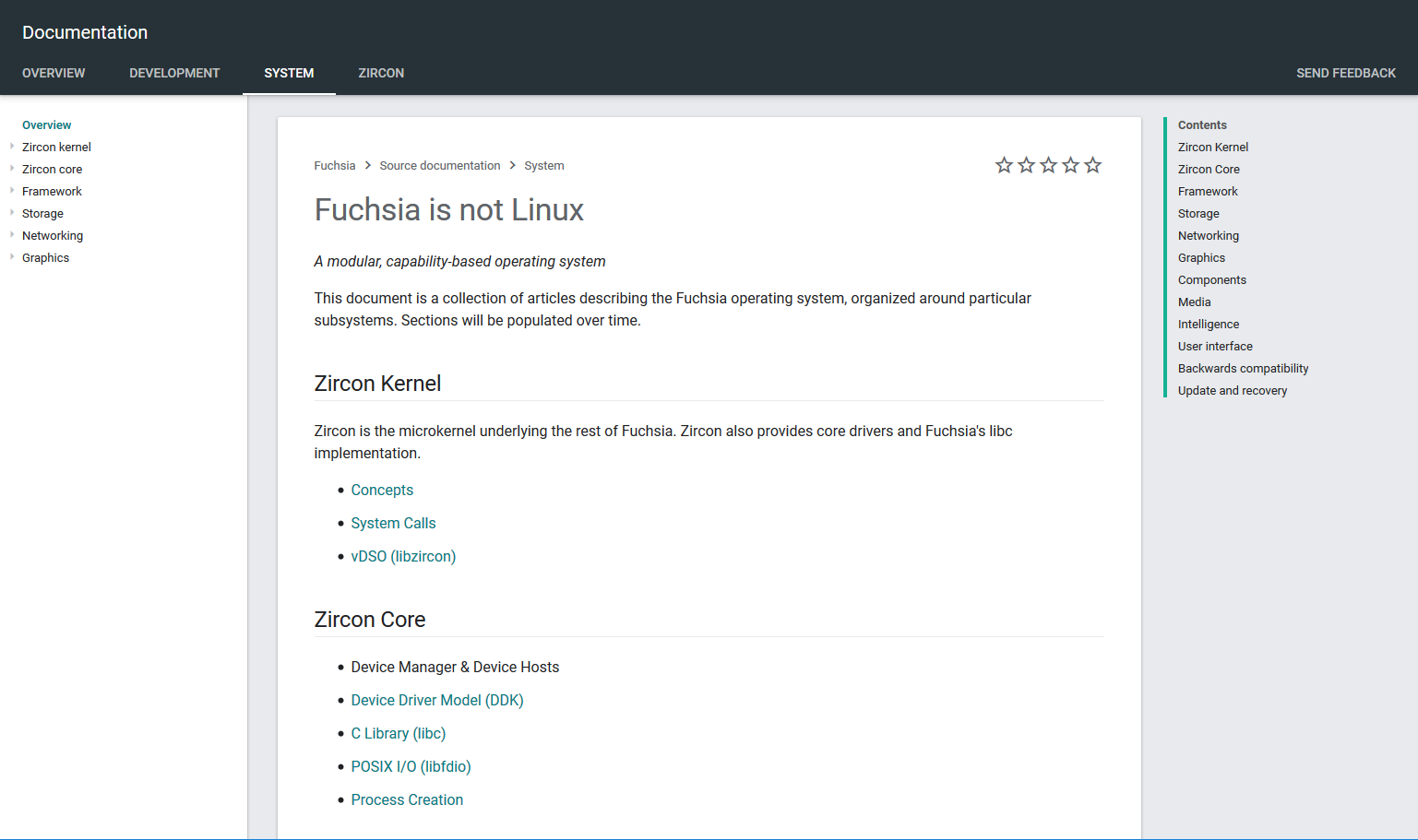Open Zircon core in left sidebar
The height and width of the screenshot is (840, 1418).
tap(52, 170)
